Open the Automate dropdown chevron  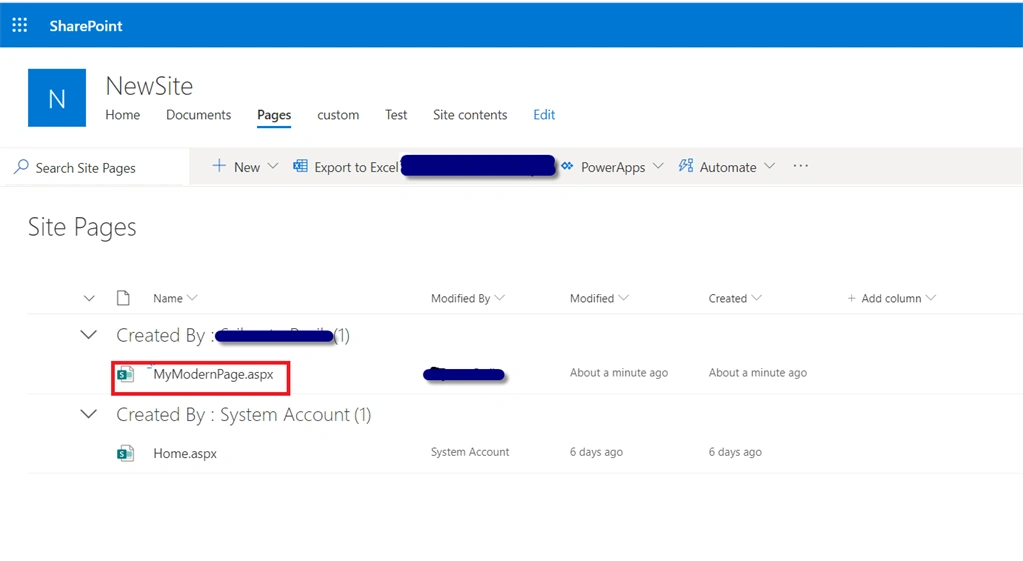pyautogui.click(x=770, y=166)
